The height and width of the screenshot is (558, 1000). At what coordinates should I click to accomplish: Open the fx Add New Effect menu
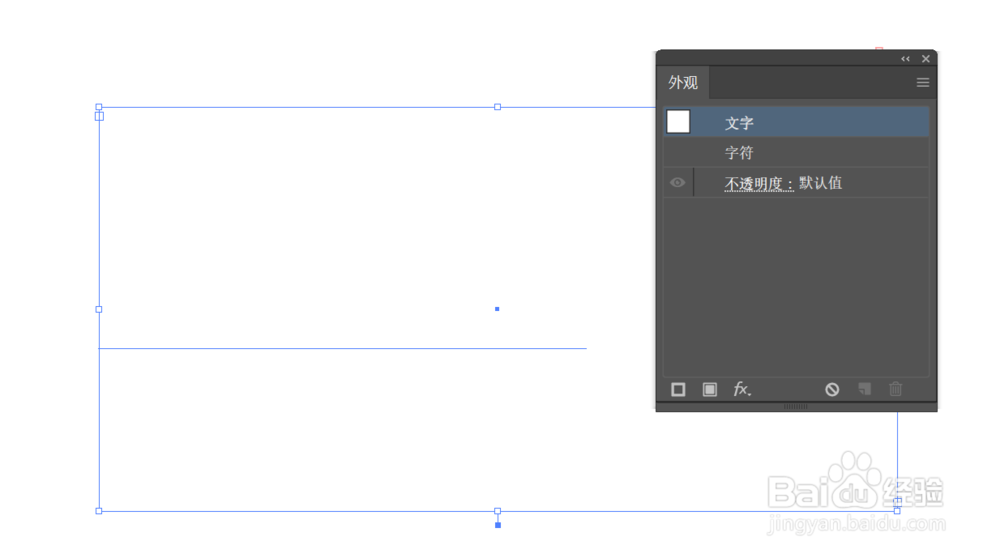point(742,389)
